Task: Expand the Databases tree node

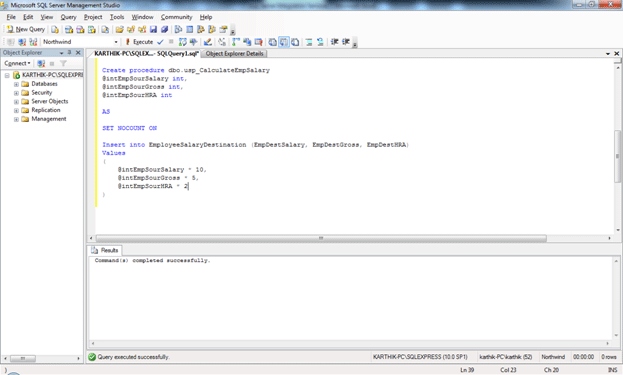Action: [x=16, y=84]
